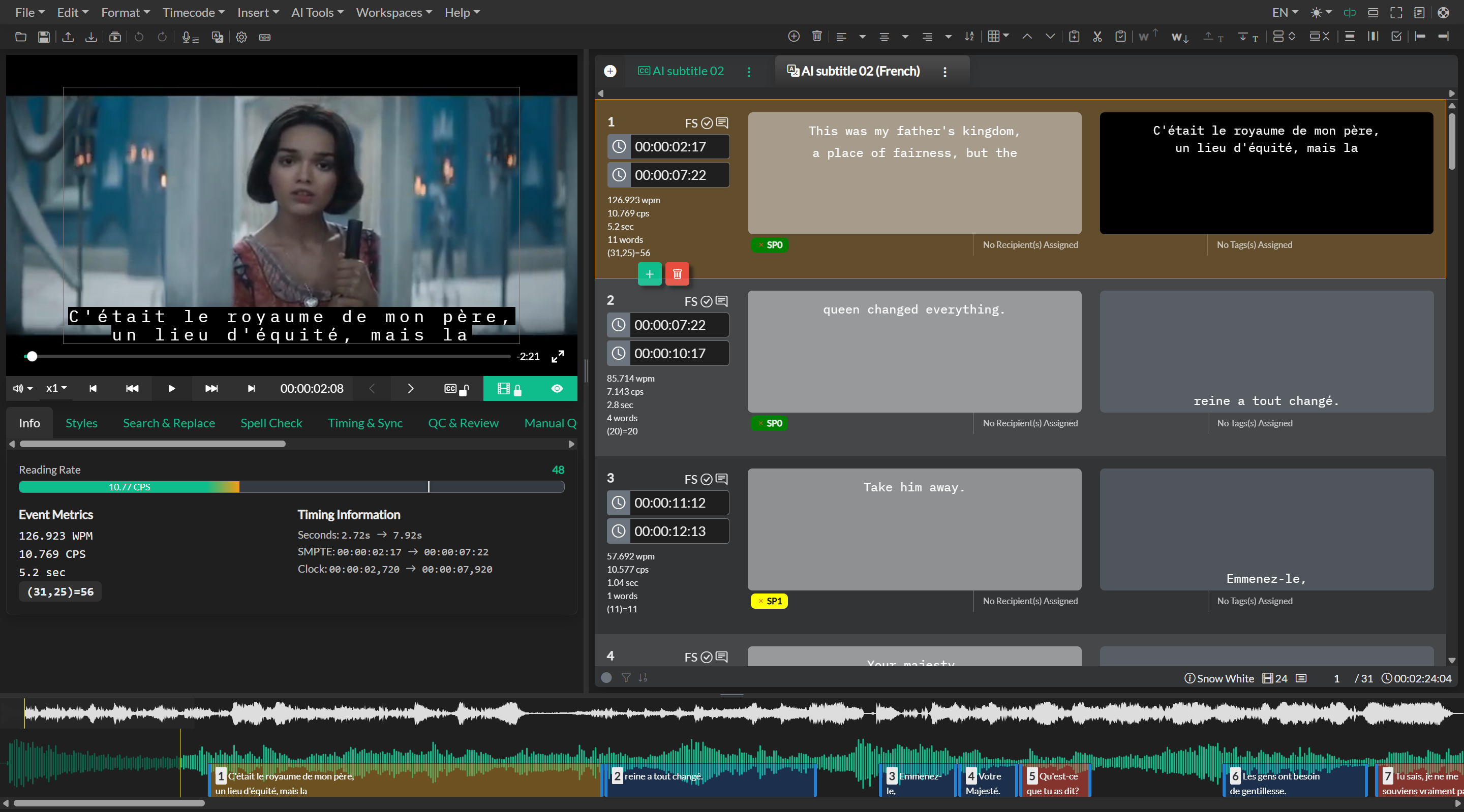1464x812 pixels.
Task: Remove the SP1 speaker tag on event 3
Action: pyautogui.click(x=761, y=601)
